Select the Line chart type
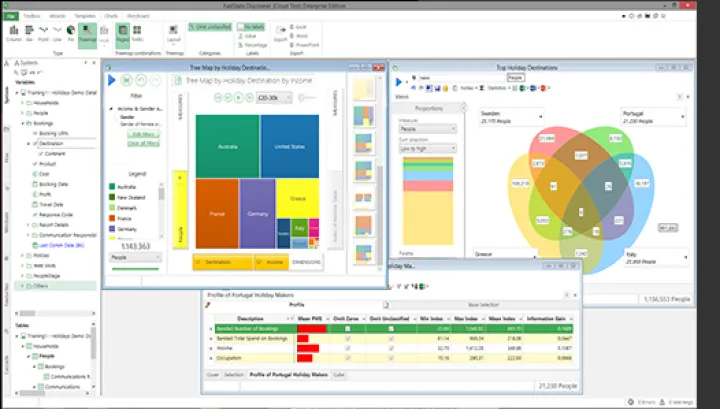Screen dimensions: 720x409 click(x=58, y=32)
